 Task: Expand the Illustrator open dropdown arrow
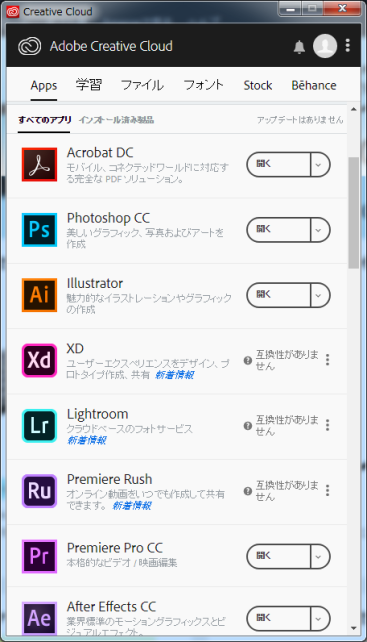[320, 295]
